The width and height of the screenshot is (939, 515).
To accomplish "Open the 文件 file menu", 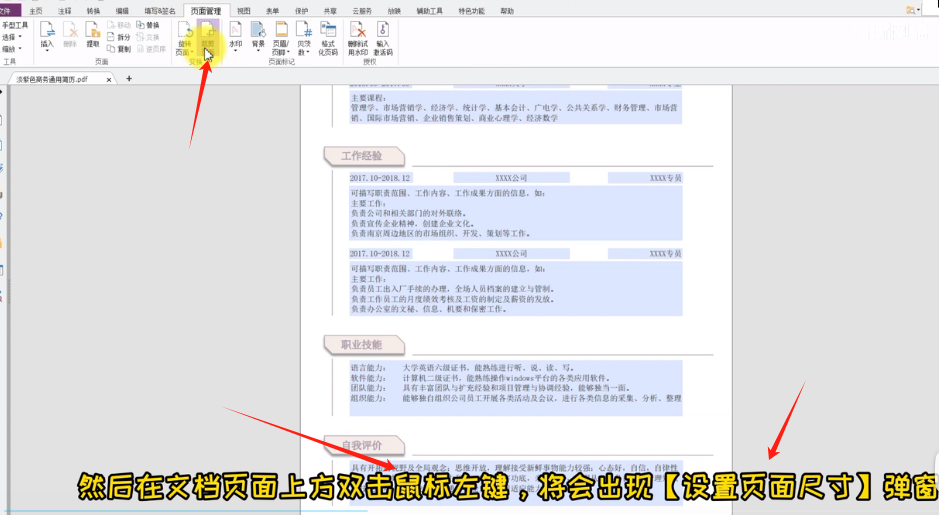I will pos(8,11).
